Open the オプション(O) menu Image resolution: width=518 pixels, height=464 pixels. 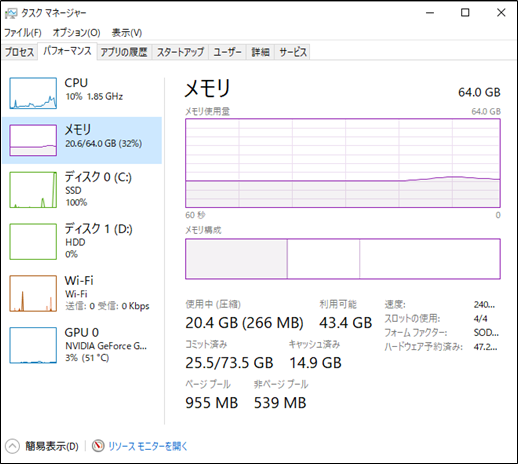click(76, 33)
